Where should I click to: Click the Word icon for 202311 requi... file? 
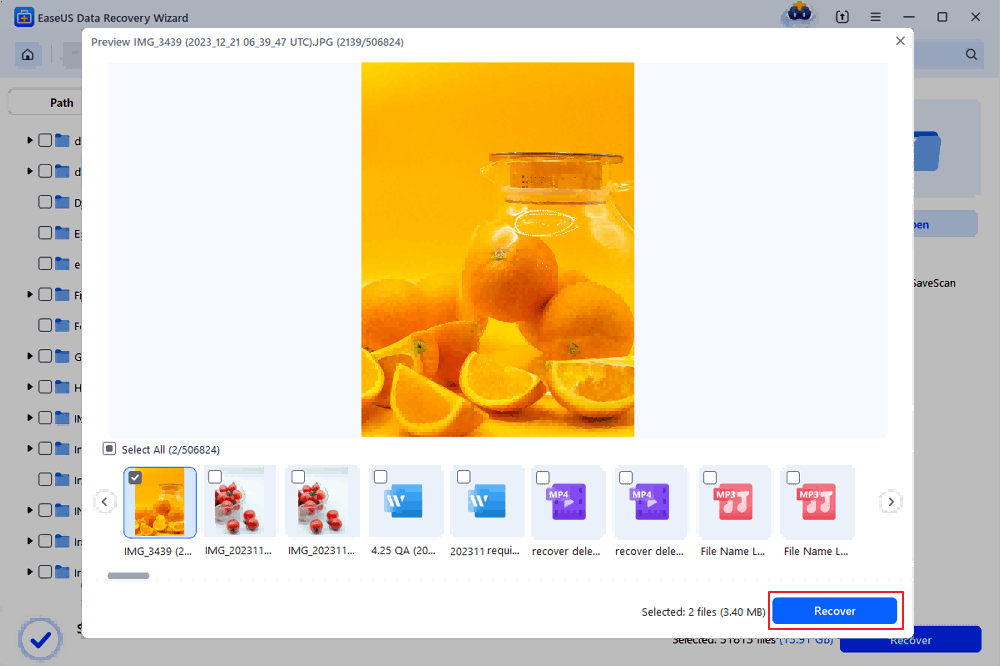pos(487,501)
